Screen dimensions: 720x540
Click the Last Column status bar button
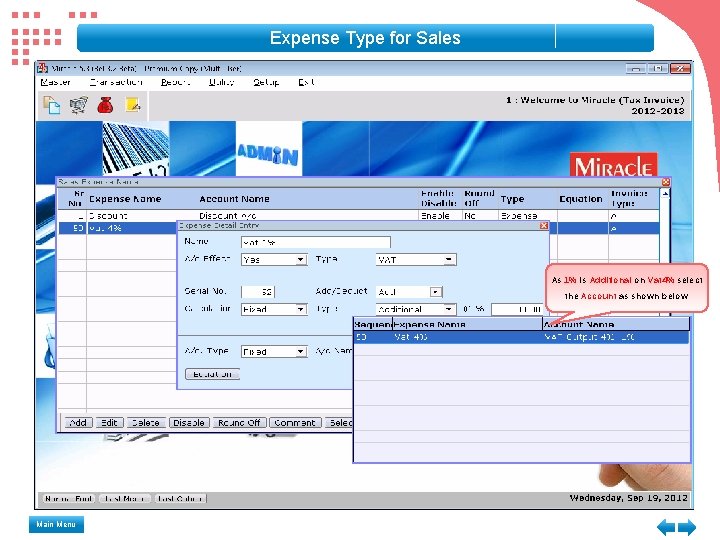[180, 498]
